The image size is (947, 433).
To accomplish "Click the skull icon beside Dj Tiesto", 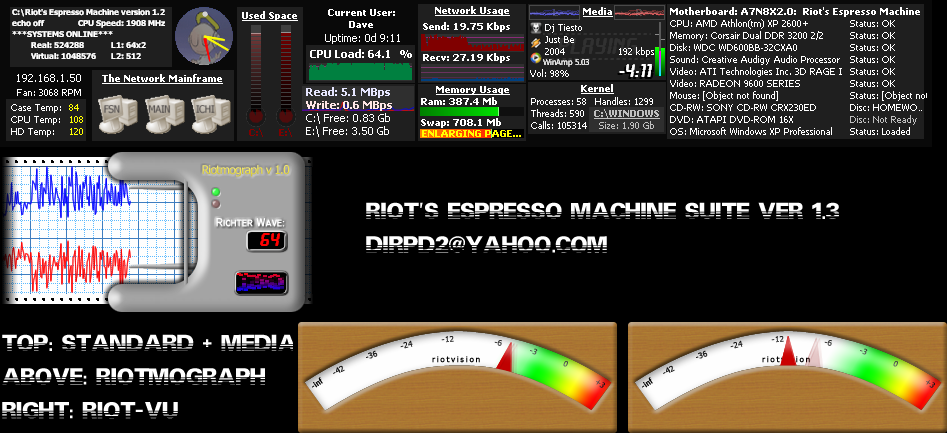I will (x=536, y=28).
